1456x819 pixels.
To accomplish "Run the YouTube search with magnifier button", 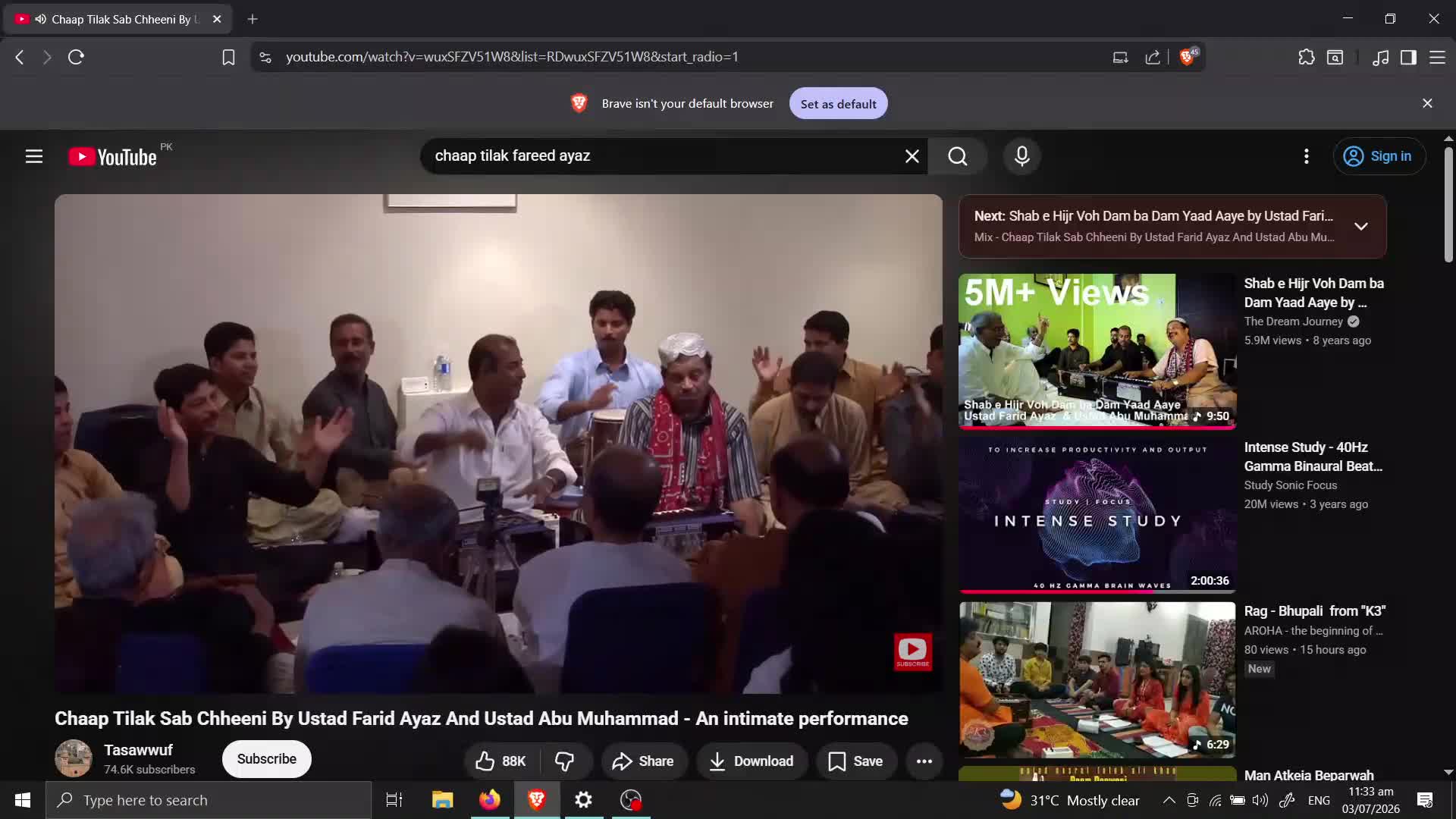I will coord(958,156).
